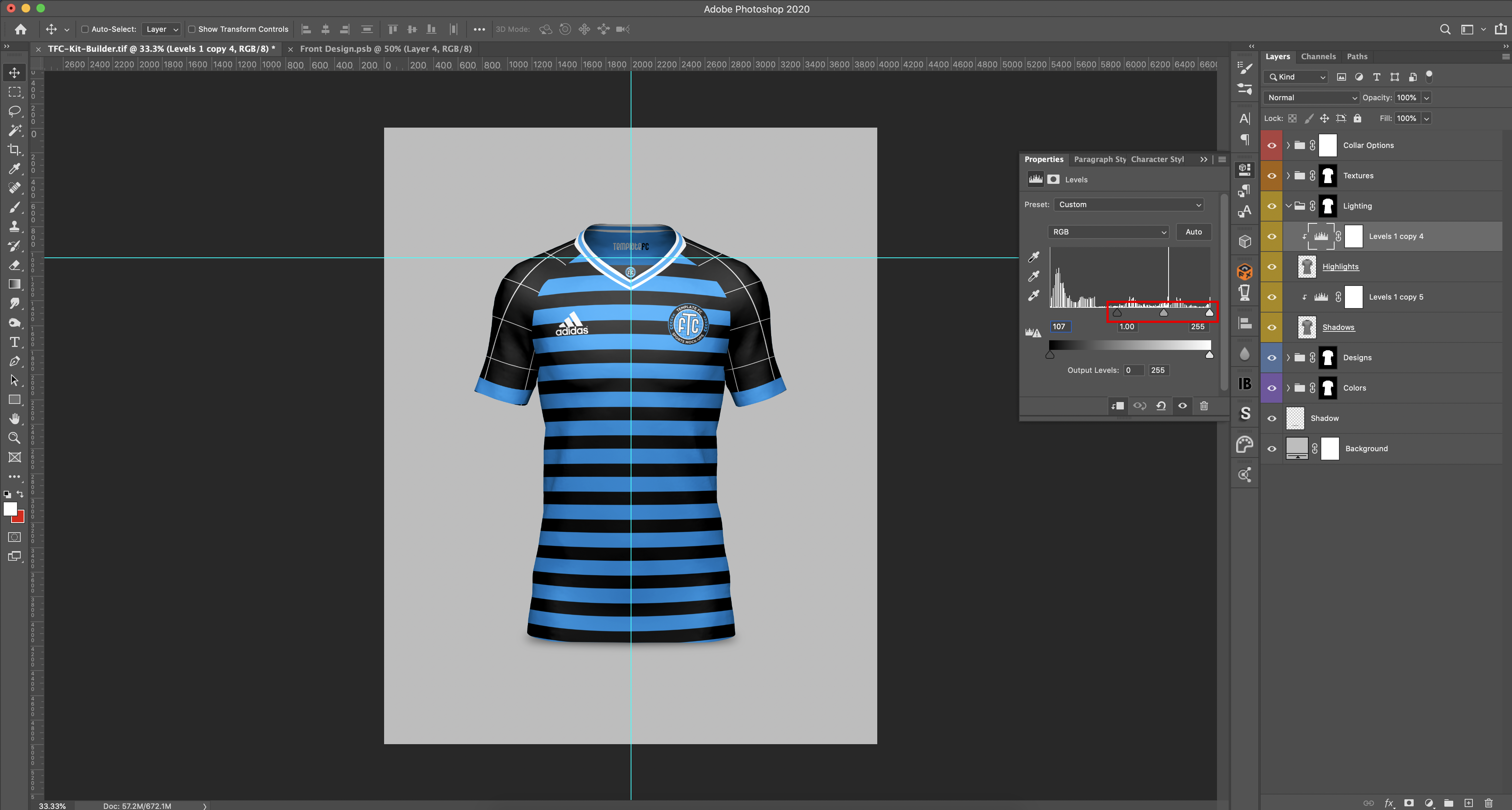Screen dimensions: 1512x810
Task: Hide the Background layer
Action: click(1271, 449)
